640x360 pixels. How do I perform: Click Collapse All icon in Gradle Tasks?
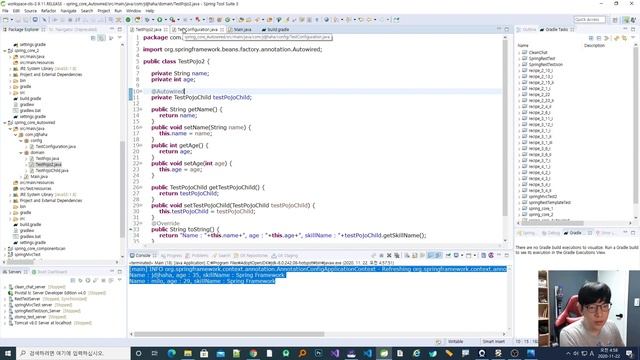pyautogui.click(x=599, y=38)
